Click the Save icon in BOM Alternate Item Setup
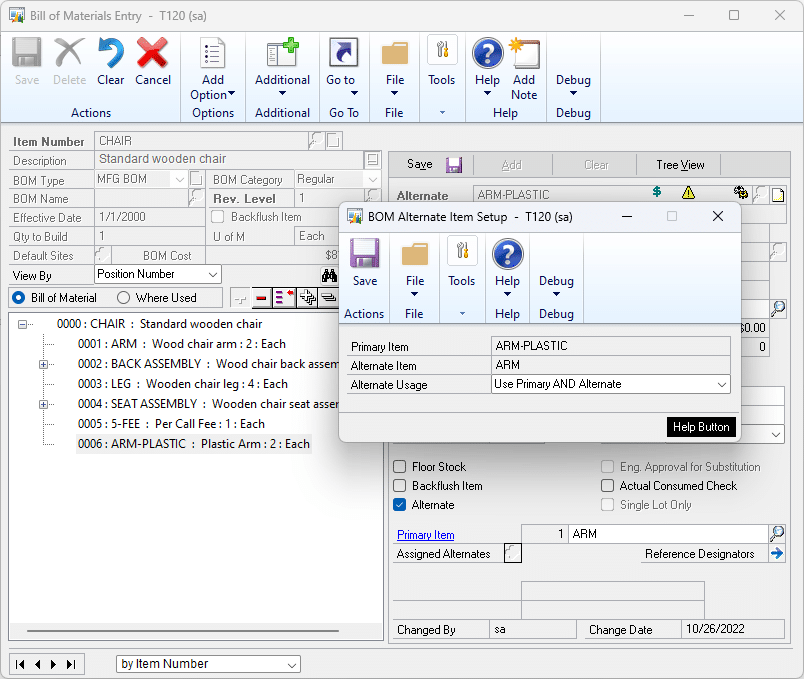 coord(365,255)
